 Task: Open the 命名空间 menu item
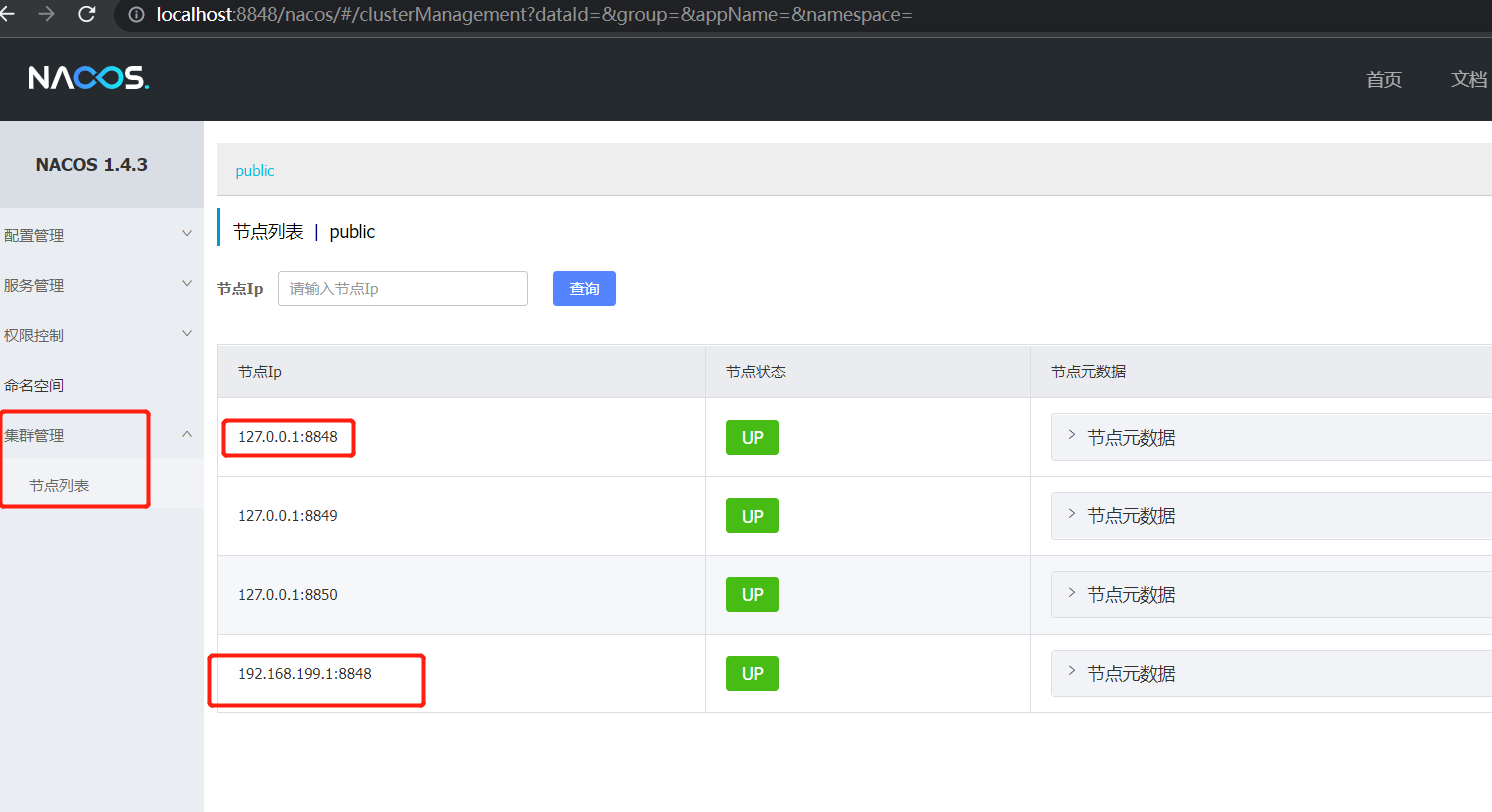101,385
